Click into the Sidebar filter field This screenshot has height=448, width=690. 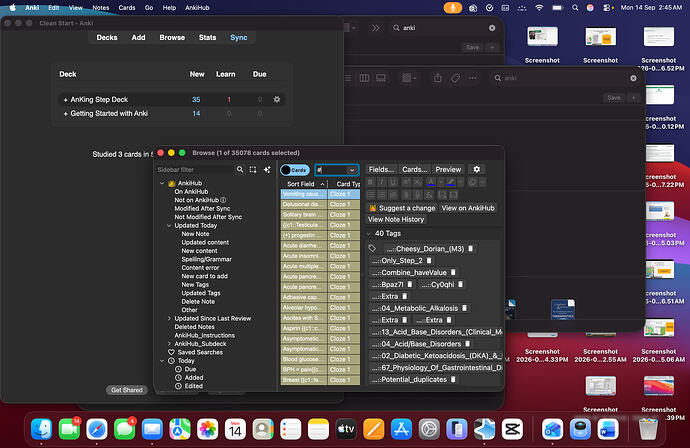pos(194,169)
